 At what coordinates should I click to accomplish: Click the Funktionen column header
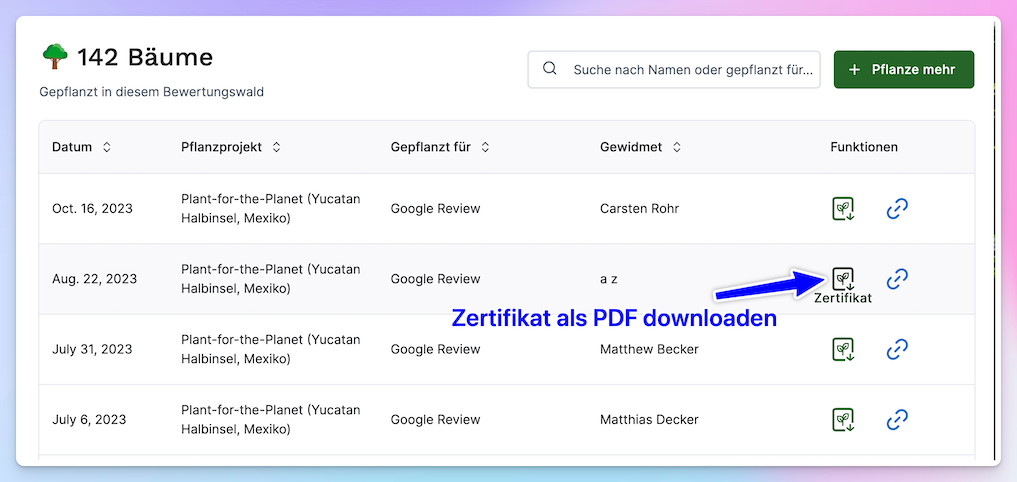point(863,147)
